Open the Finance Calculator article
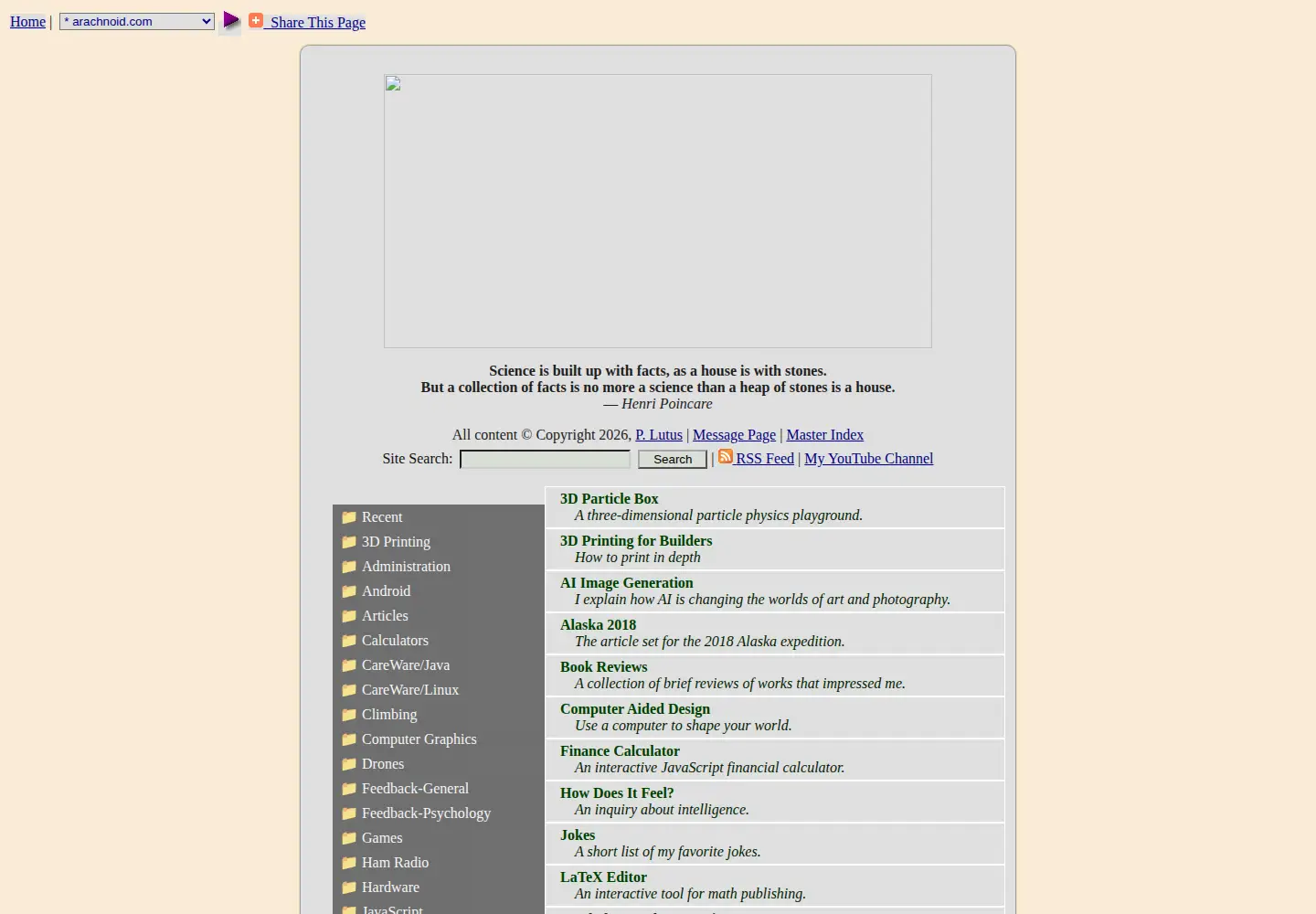 coord(620,751)
